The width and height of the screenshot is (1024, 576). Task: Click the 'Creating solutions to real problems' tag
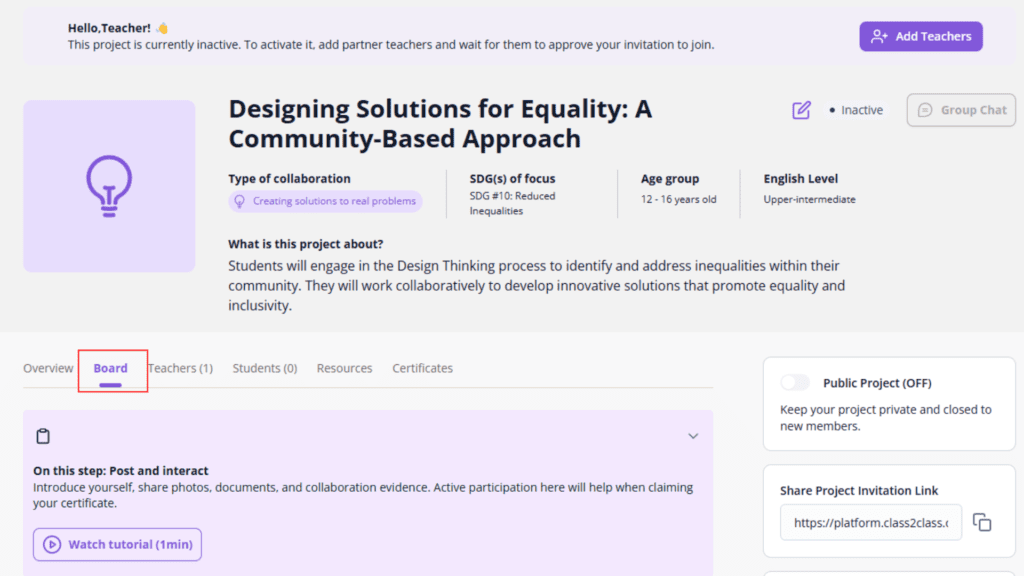(325, 201)
